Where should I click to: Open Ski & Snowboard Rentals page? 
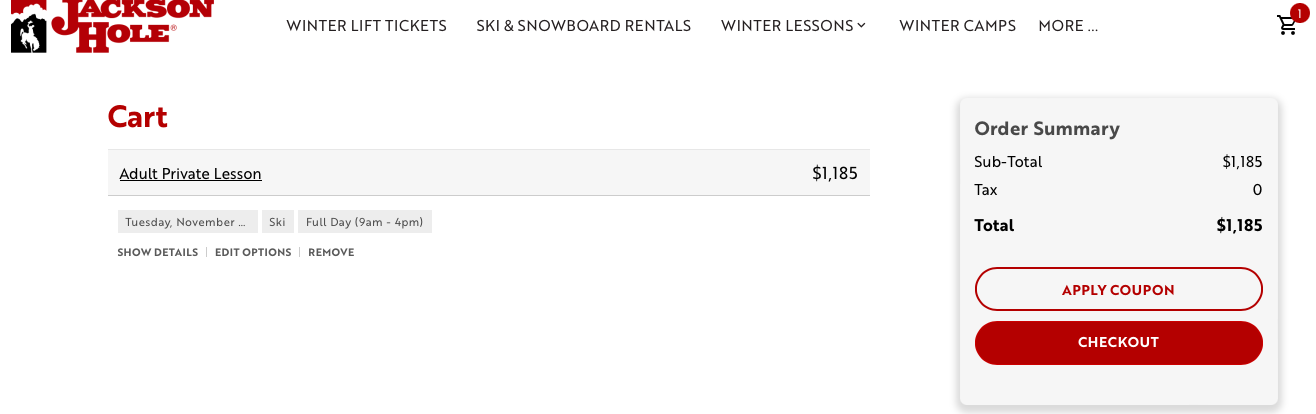tap(583, 26)
